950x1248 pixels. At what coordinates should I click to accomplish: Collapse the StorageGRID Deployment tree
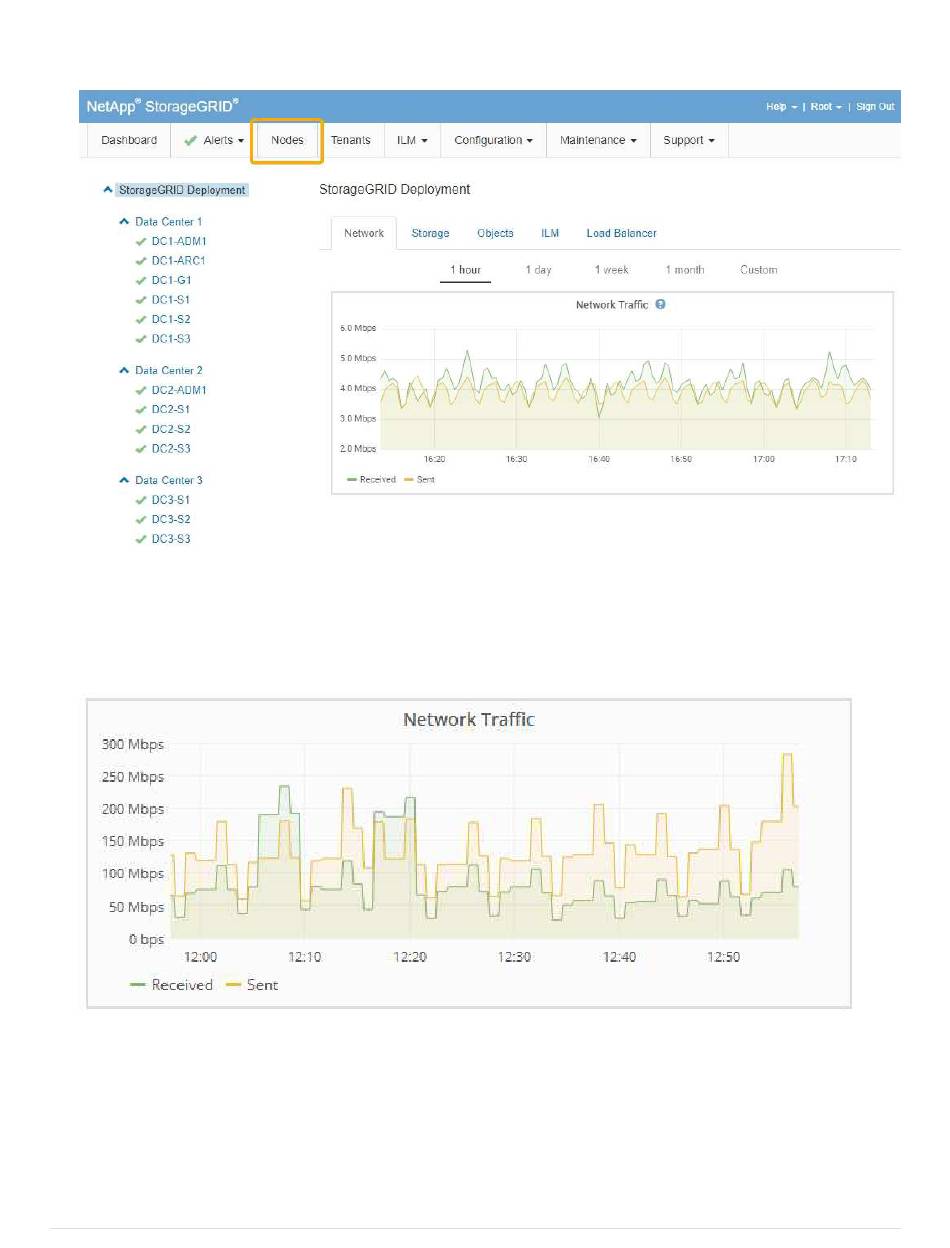click(x=108, y=190)
